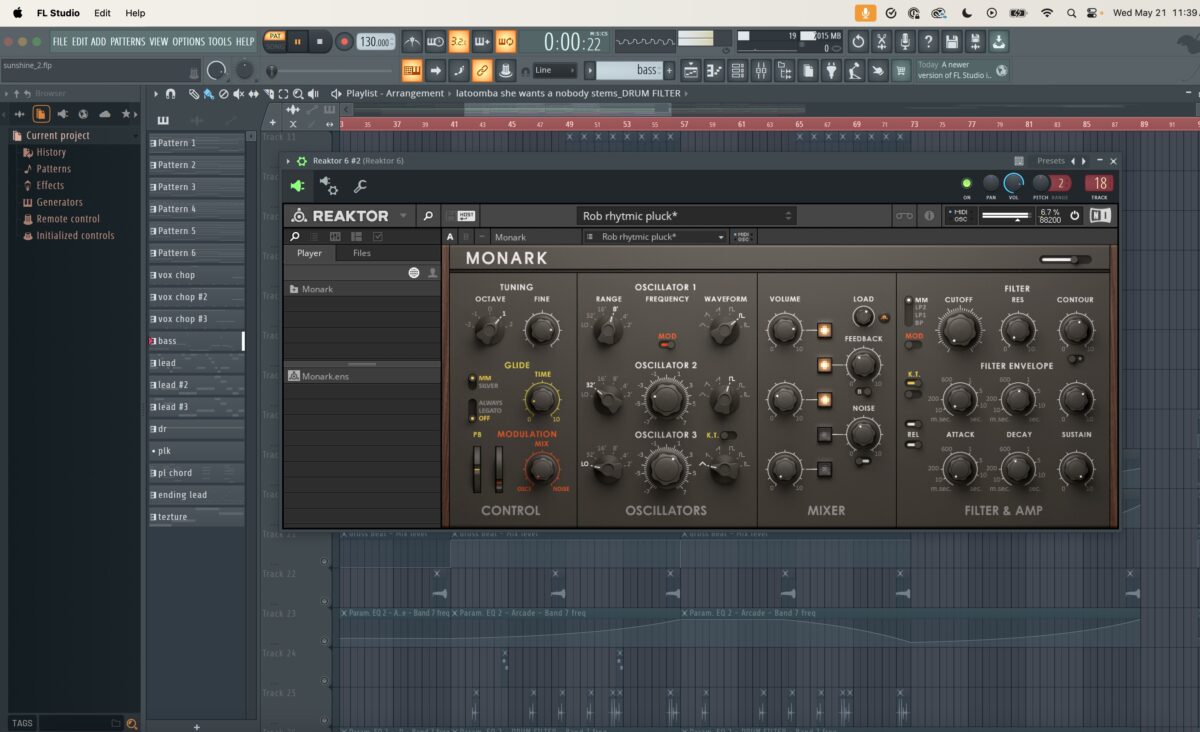Image resolution: width=1200 pixels, height=732 pixels.
Task: Click the one-click audio recording microphone icon
Action: click(905, 42)
